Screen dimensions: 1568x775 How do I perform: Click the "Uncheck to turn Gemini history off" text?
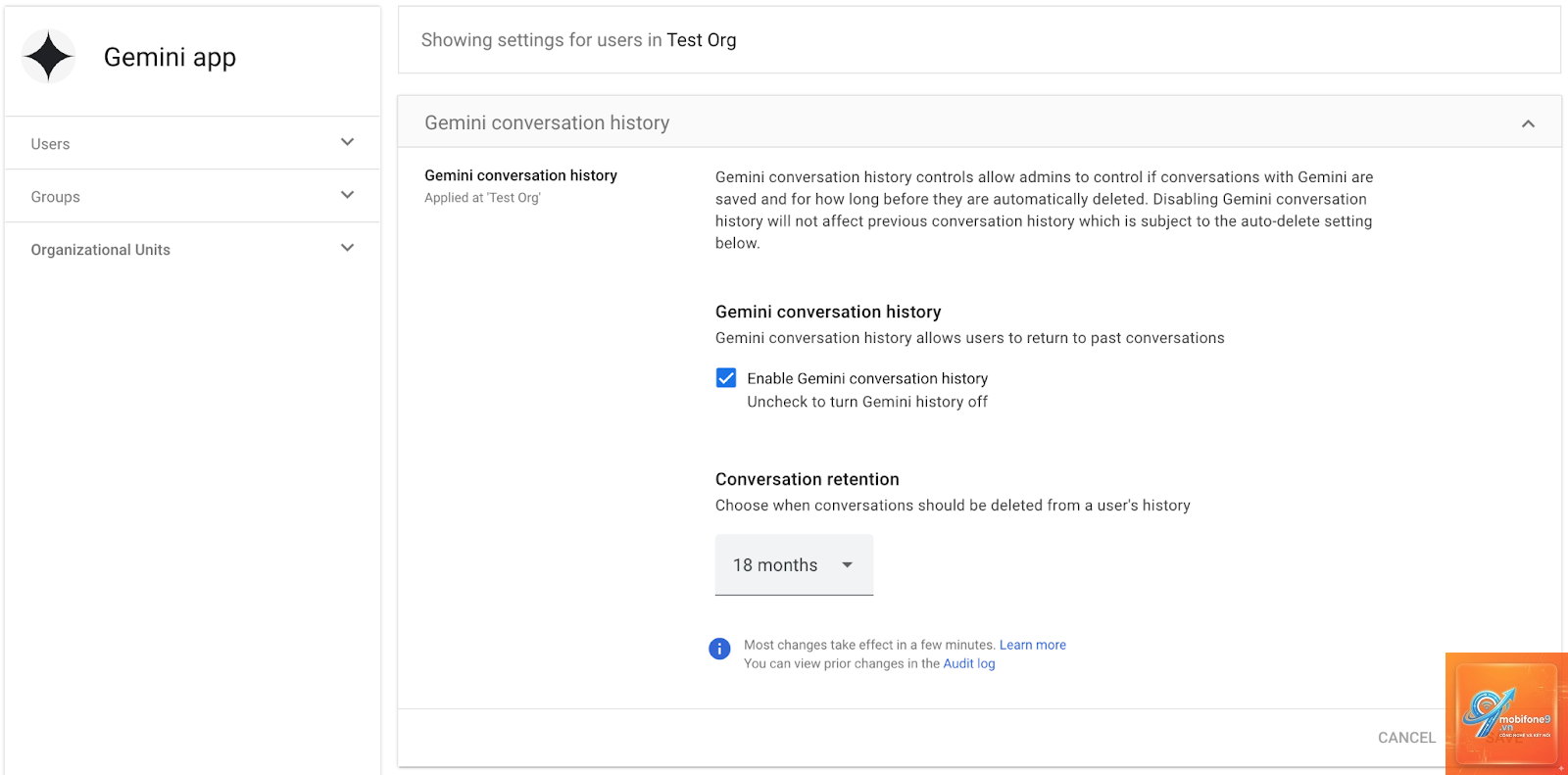[x=867, y=402]
